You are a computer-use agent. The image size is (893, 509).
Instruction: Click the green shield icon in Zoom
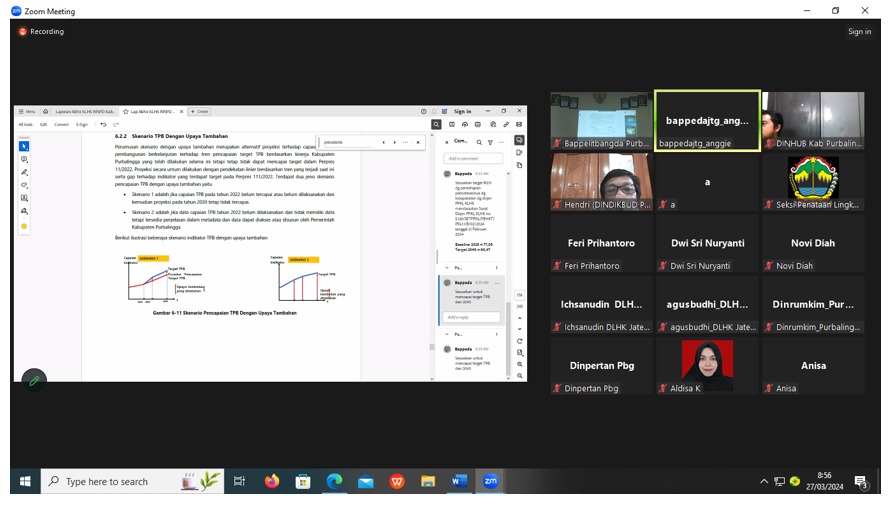click(x=34, y=380)
